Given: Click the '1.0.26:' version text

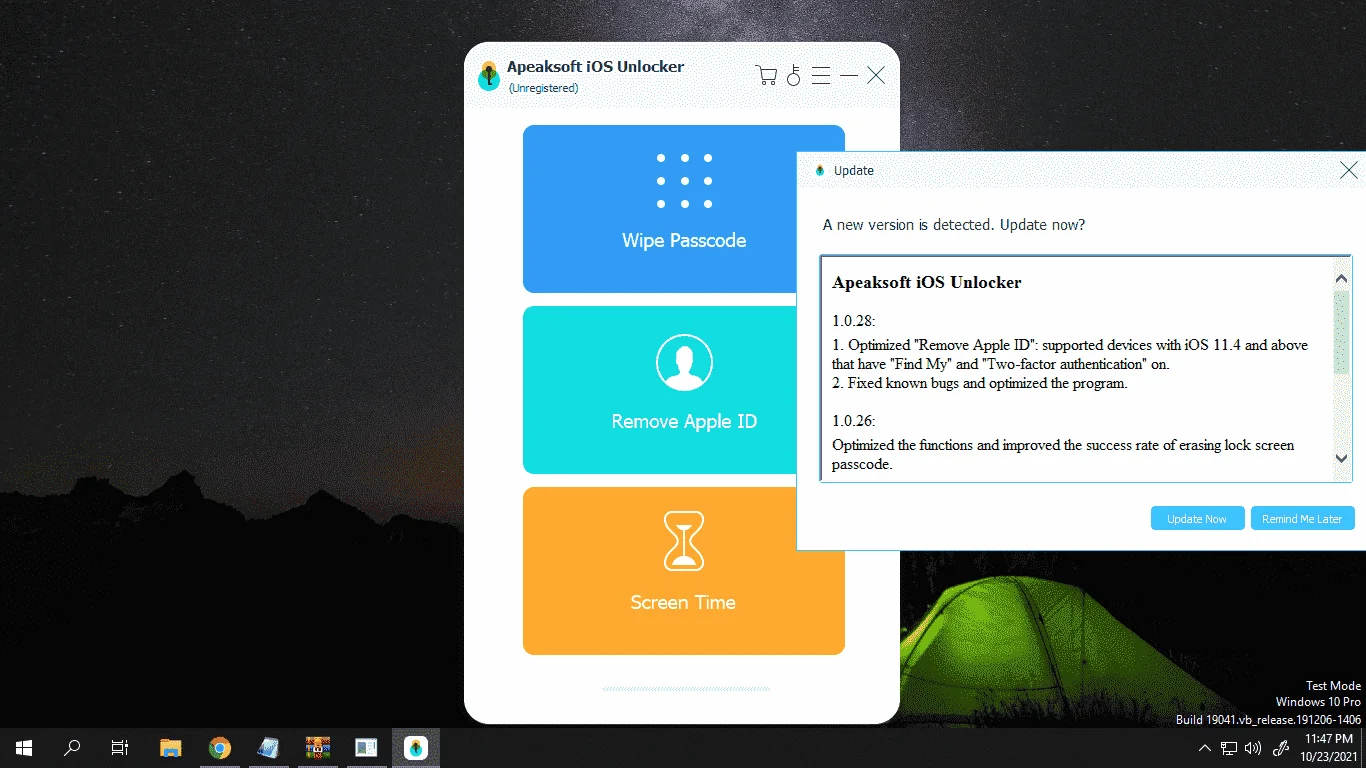Looking at the screenshot, I should [853, 420].
